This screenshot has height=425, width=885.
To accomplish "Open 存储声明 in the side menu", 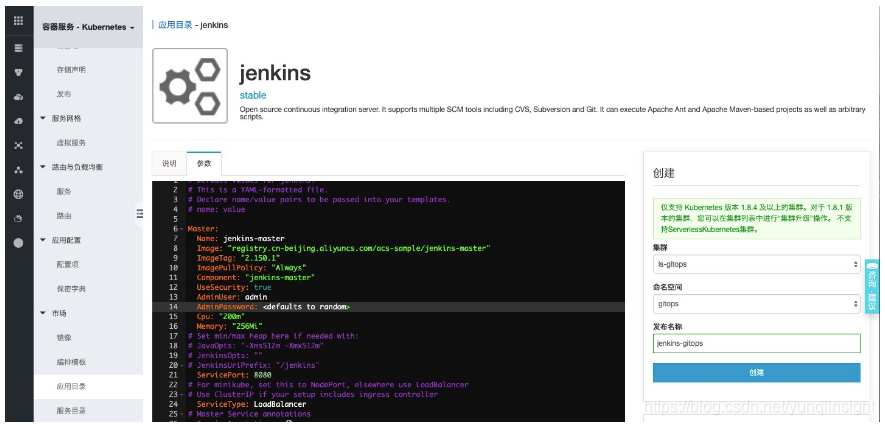I will pyautogui.click(x=71, y=69).
